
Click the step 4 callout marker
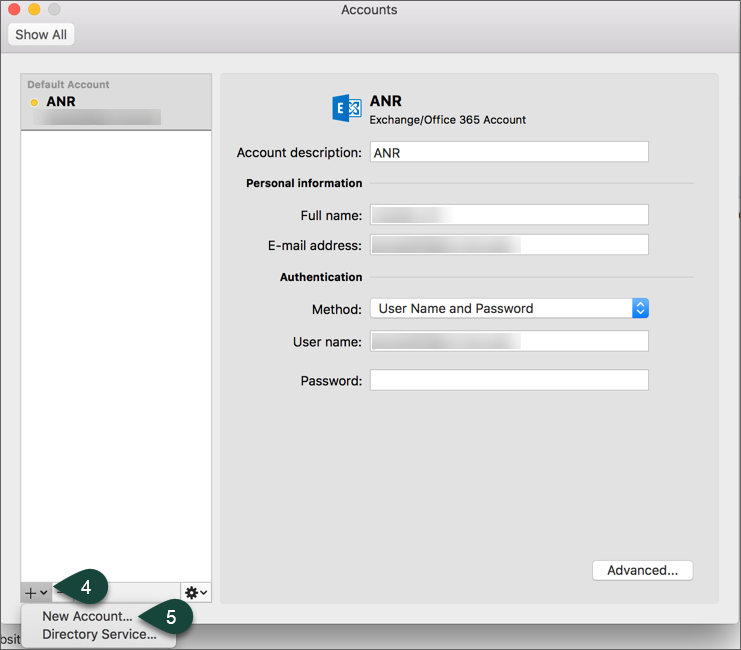[x=85, y=588]
